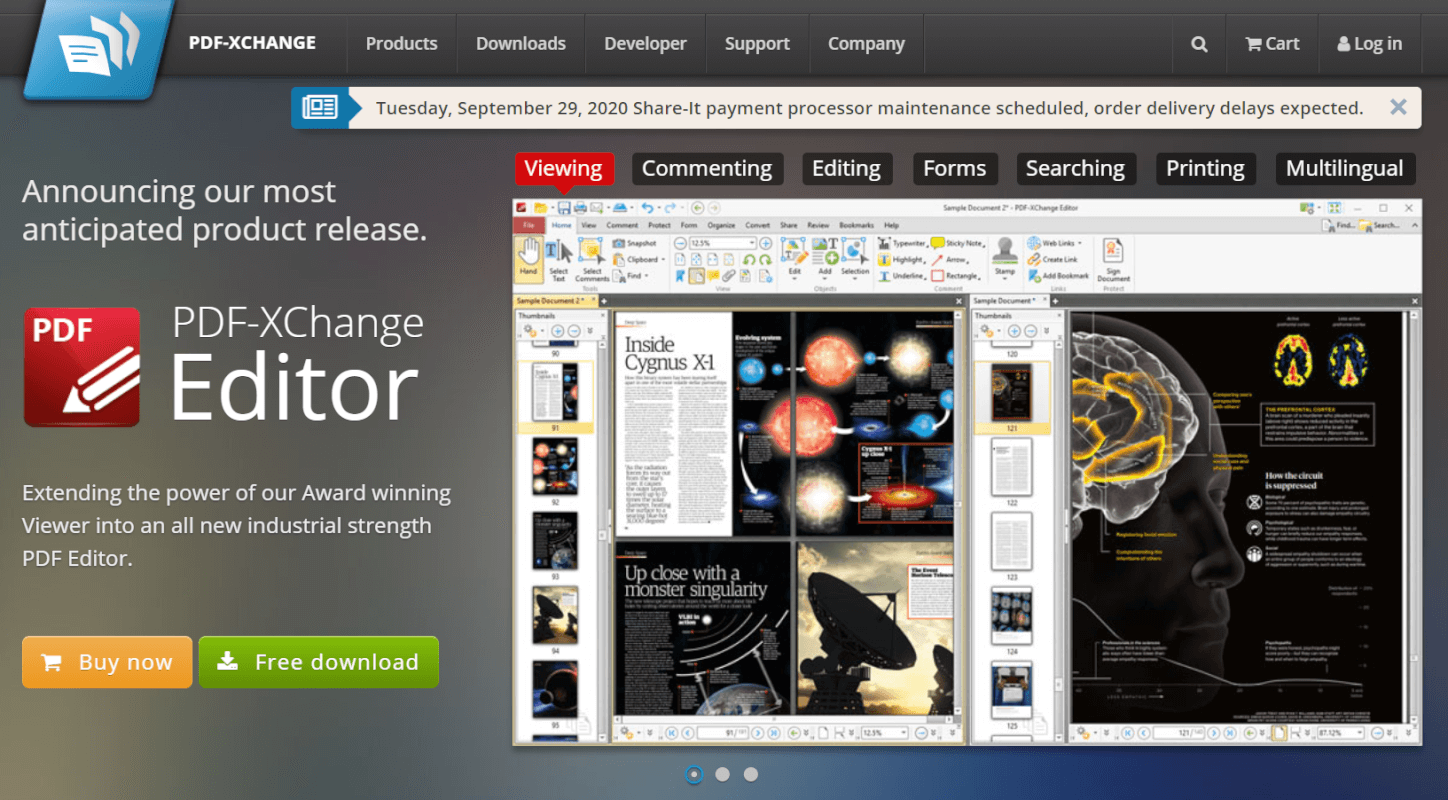The height and width of the screenshot is (800, 1448).
Task: Select the Forms feature tab
Action: [954, 168]
